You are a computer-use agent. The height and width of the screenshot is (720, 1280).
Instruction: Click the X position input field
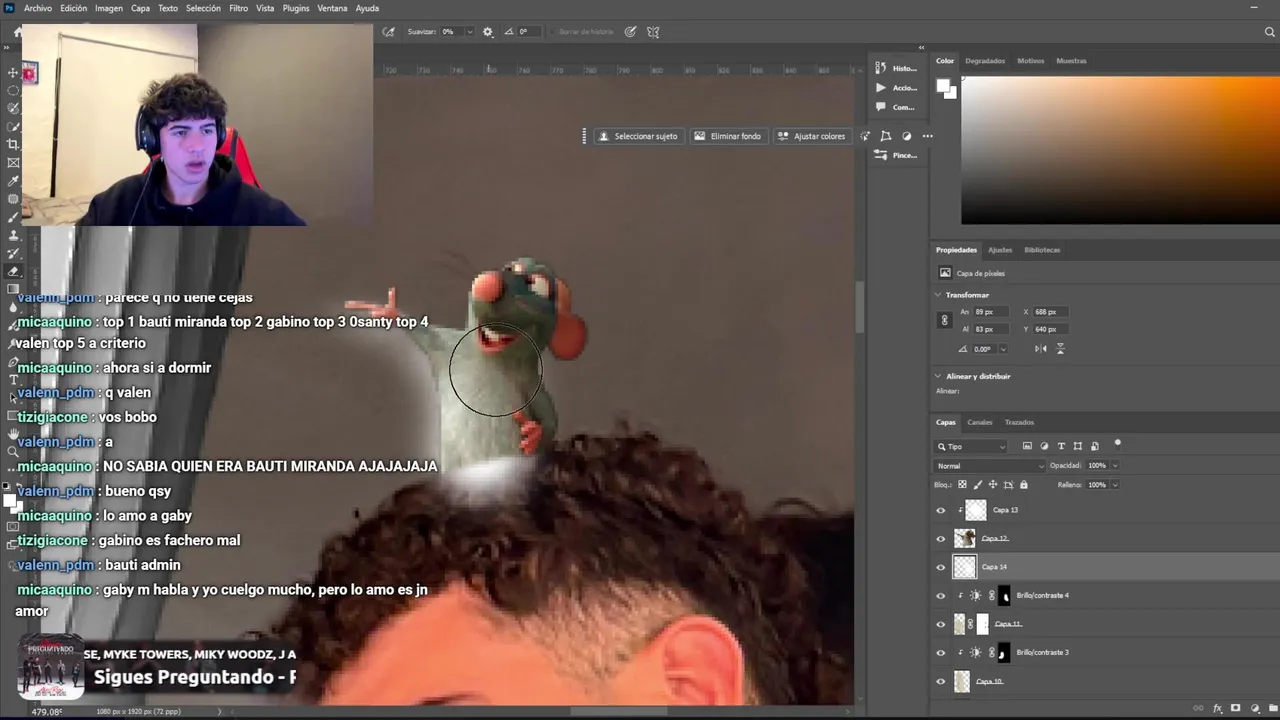(x=1051, y=312)
